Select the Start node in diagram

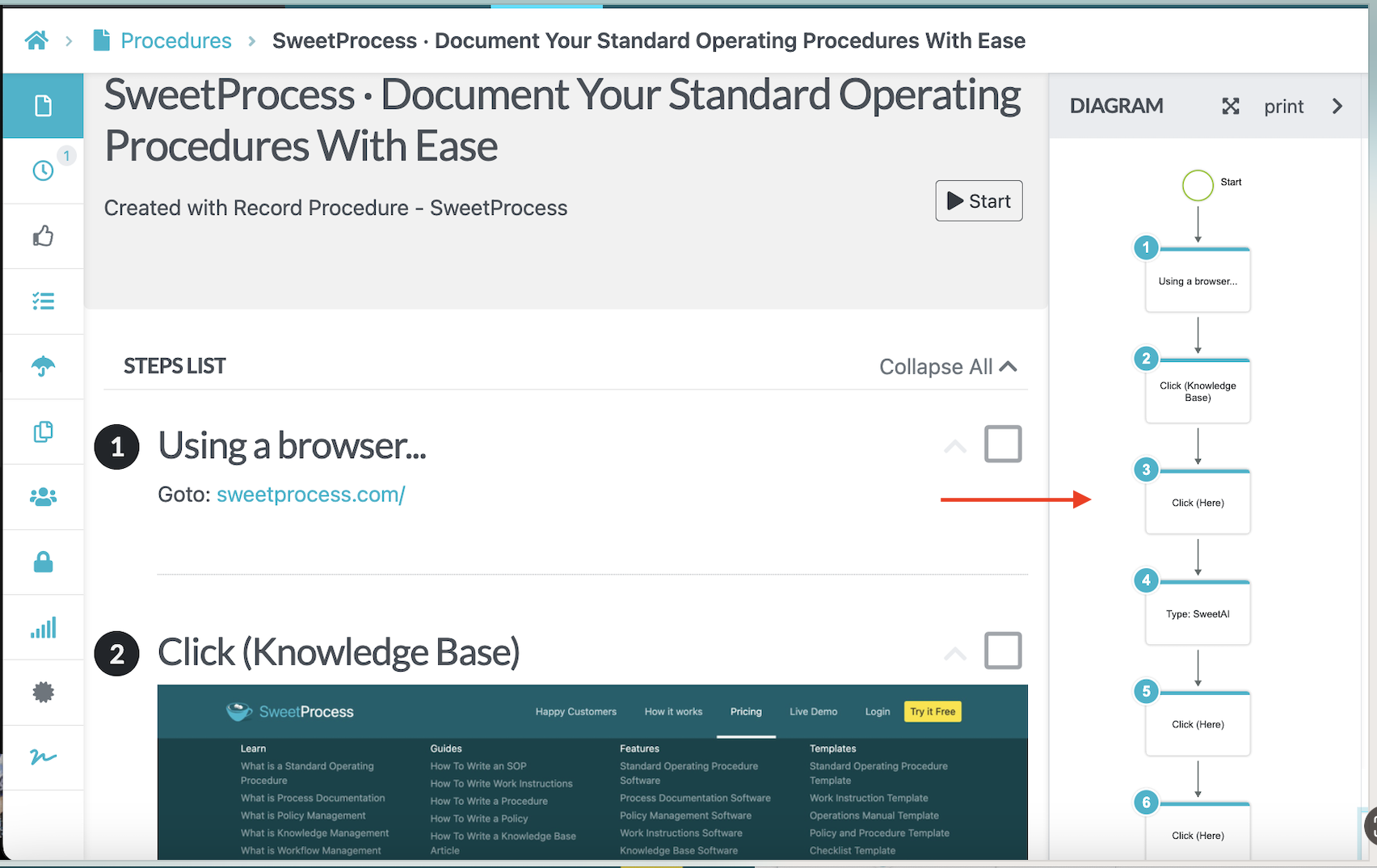coord(1198,185)
